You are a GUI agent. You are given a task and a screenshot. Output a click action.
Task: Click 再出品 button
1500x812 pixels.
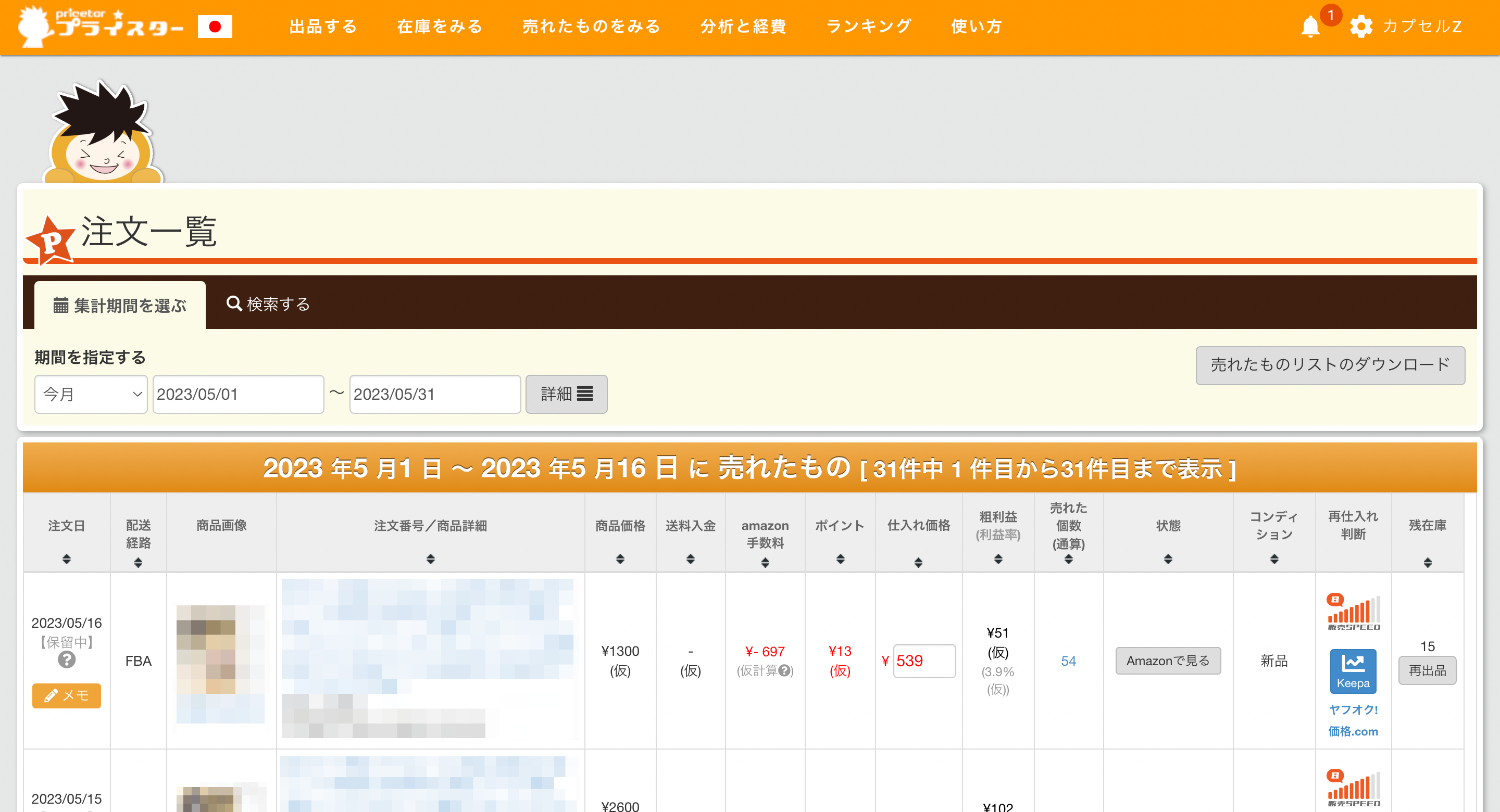click(1427, 670)
